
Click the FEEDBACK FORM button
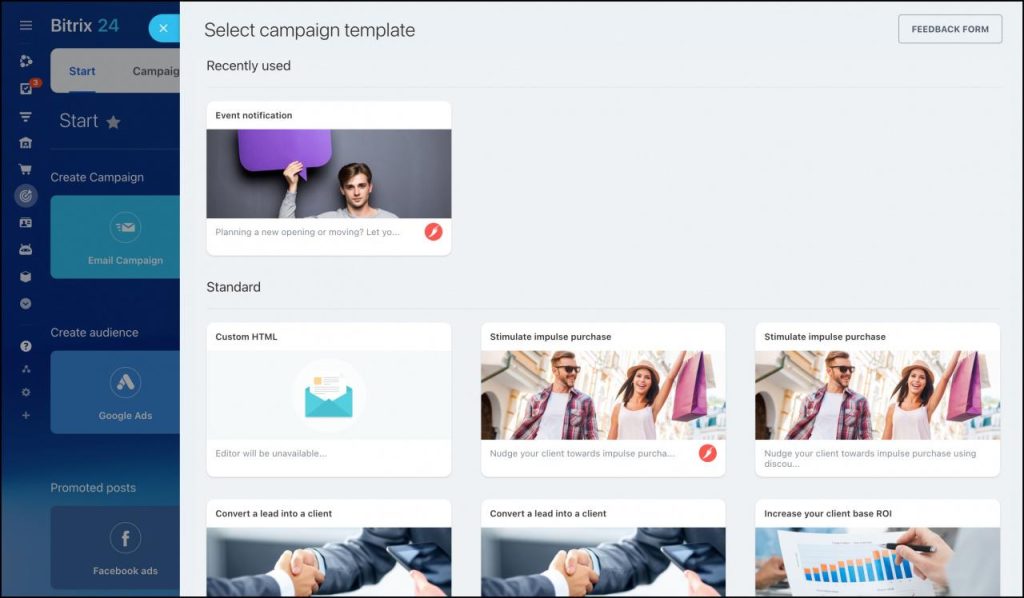[950, 29]
